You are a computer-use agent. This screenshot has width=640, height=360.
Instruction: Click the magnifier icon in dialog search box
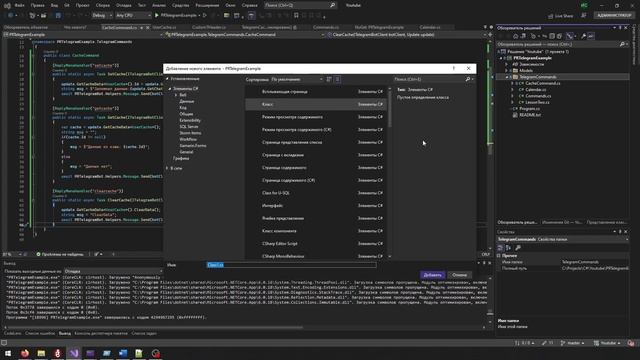click(468, 79)
